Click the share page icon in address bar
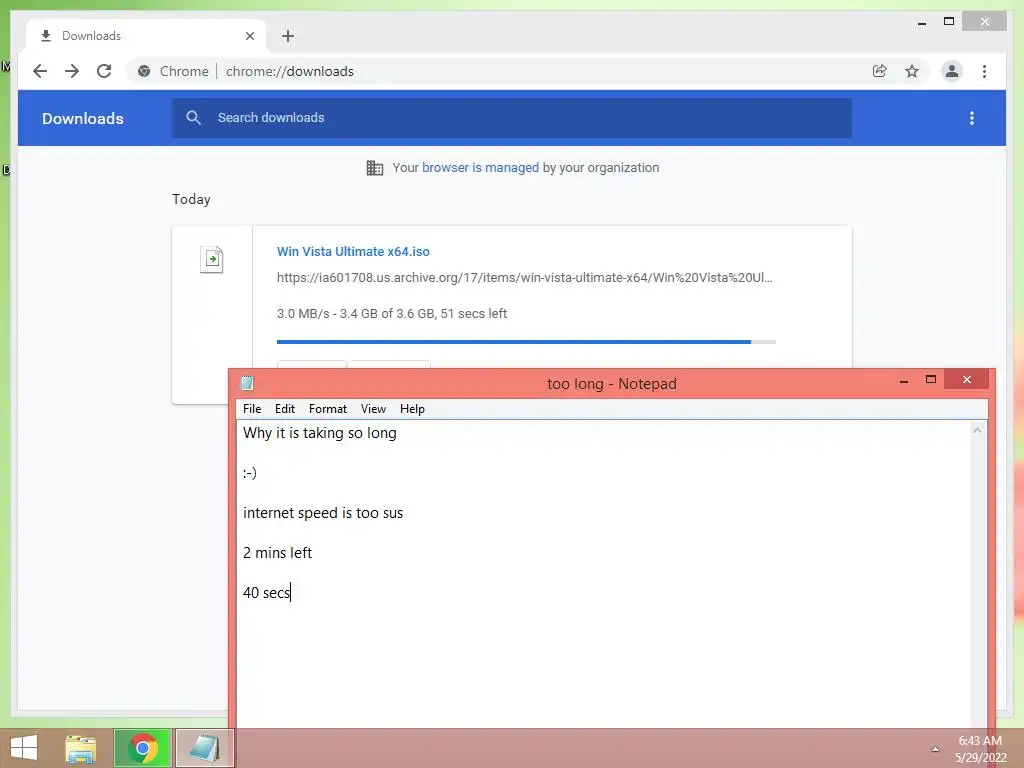Viewport: 1024px width, 768px height. tap(880, 71)
